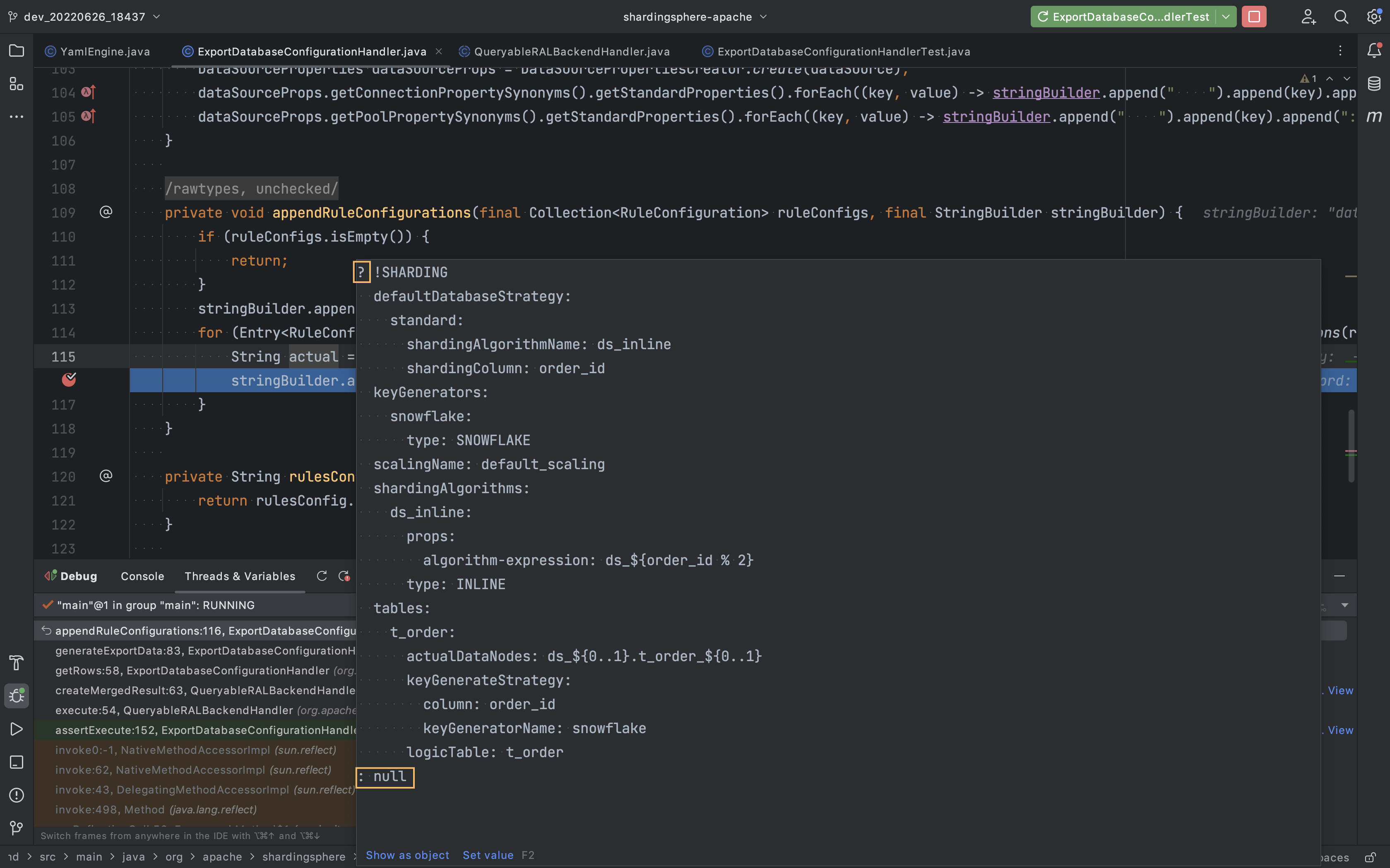The height and width of the screenshot is (868, 1390).
Task: Toggle the breakpoint on line 116
Action: (x=70, y=379)
